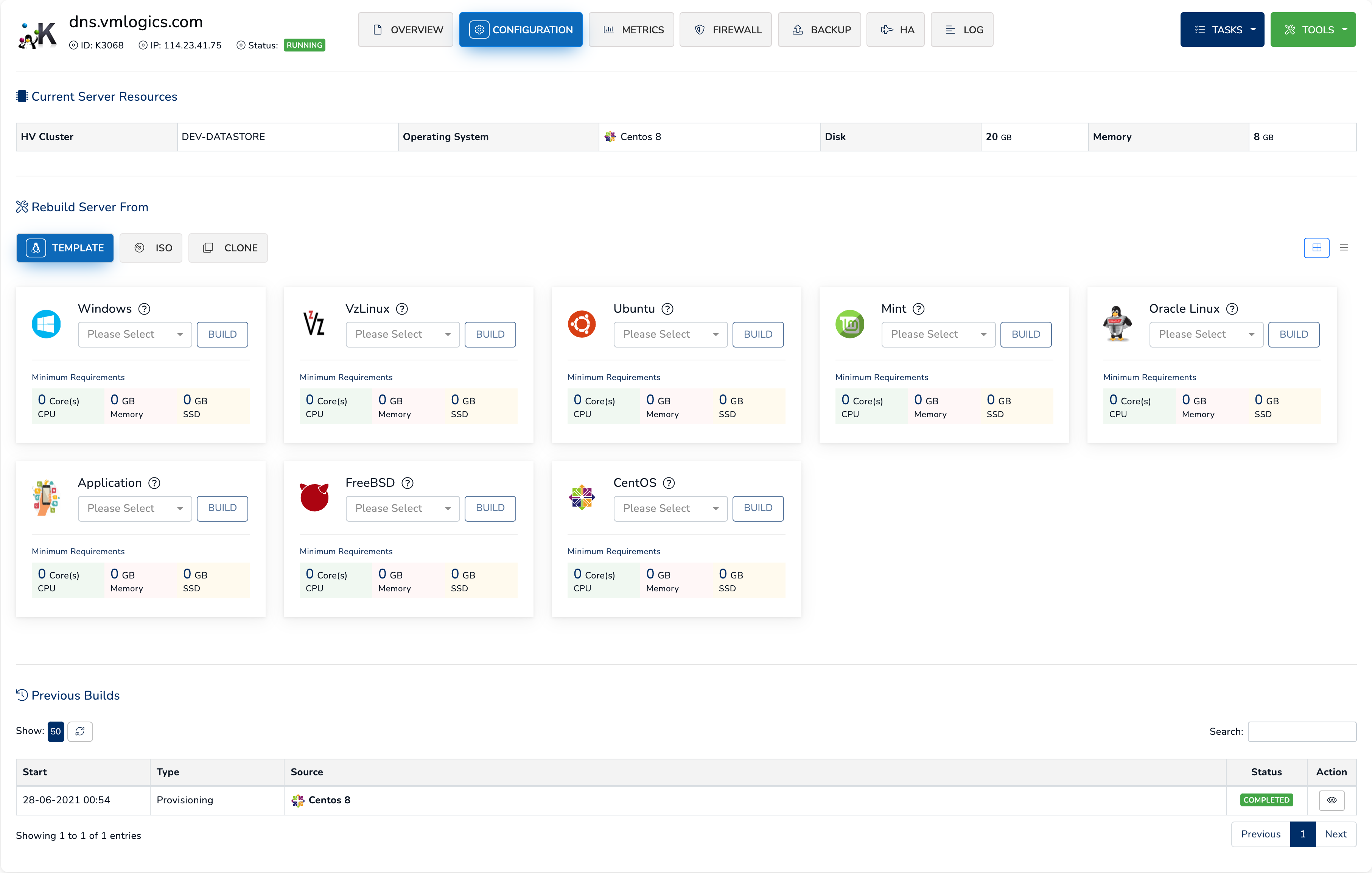This screenshot has height=873, width=1372.
Task: Click BUILD for Mint
Action: coord(1025,334)
